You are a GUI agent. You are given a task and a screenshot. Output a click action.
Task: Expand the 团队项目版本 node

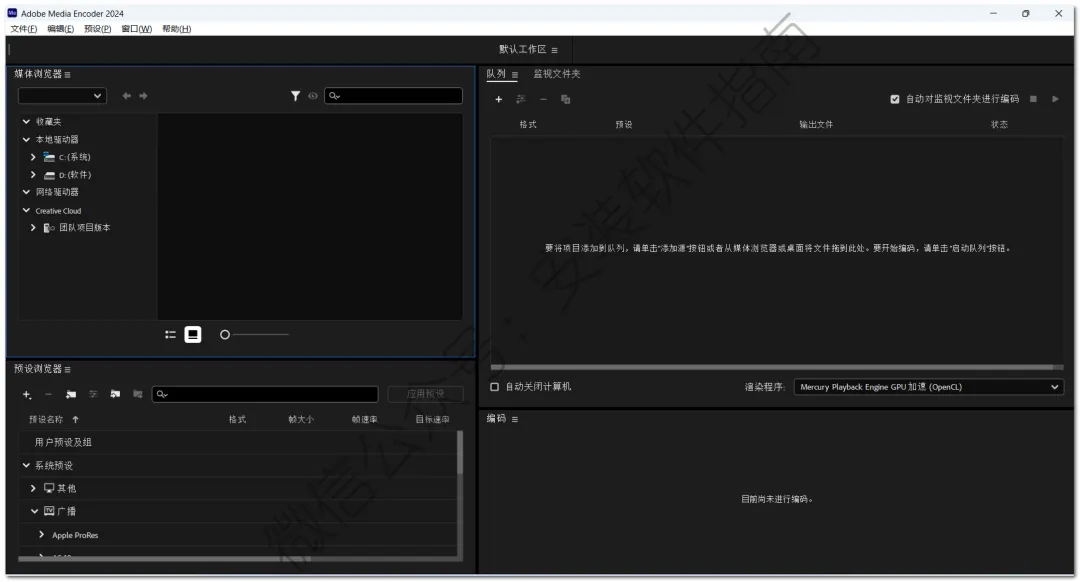coord(33,228)
